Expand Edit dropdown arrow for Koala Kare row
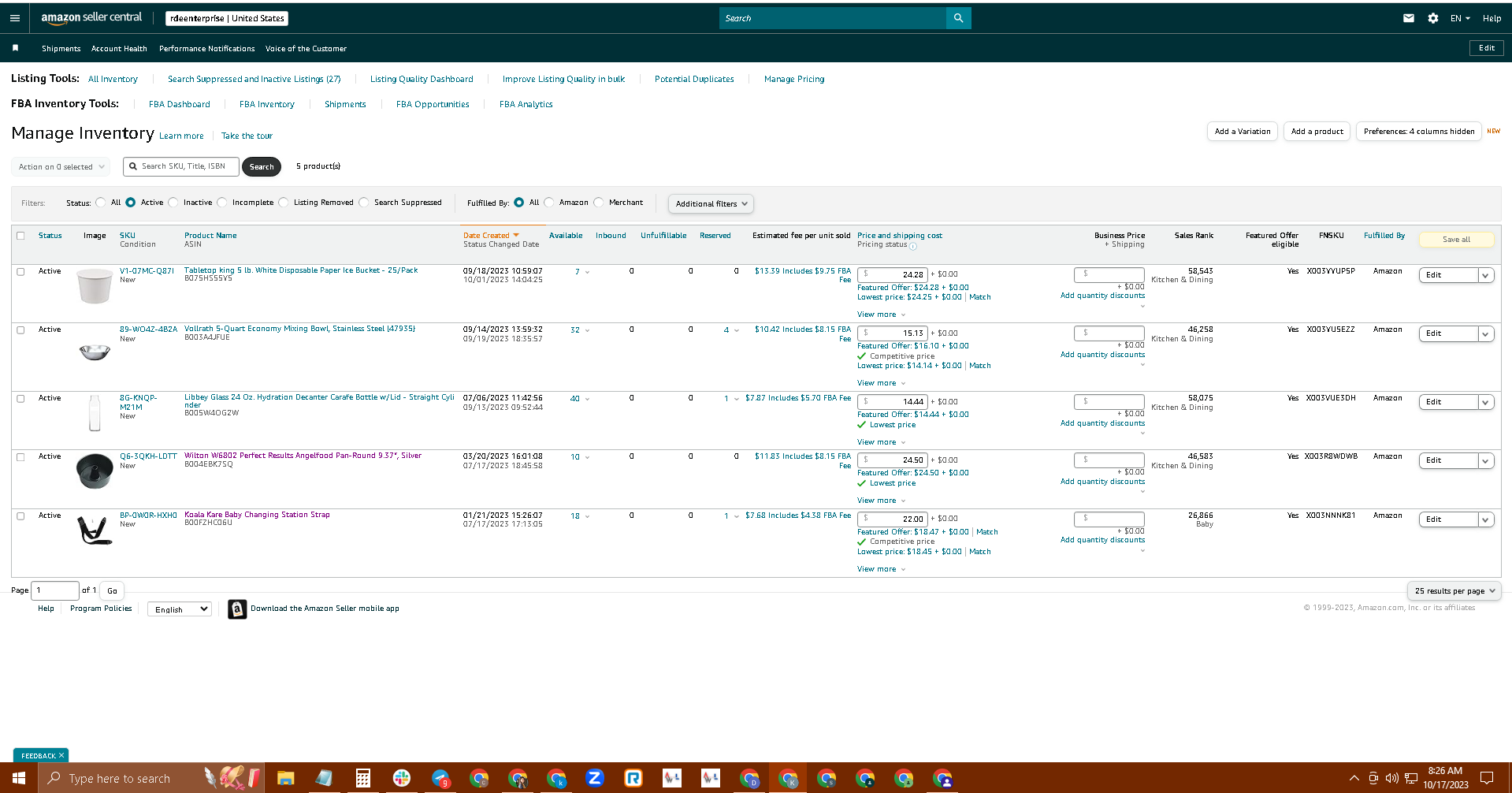The height and width of the screenshot is (793, 1512). click(x=1485, y=519)
